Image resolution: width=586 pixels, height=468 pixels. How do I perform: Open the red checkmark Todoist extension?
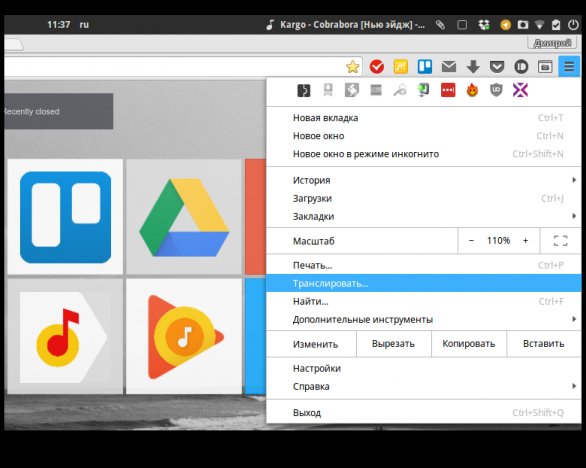[x=376, y=67]
